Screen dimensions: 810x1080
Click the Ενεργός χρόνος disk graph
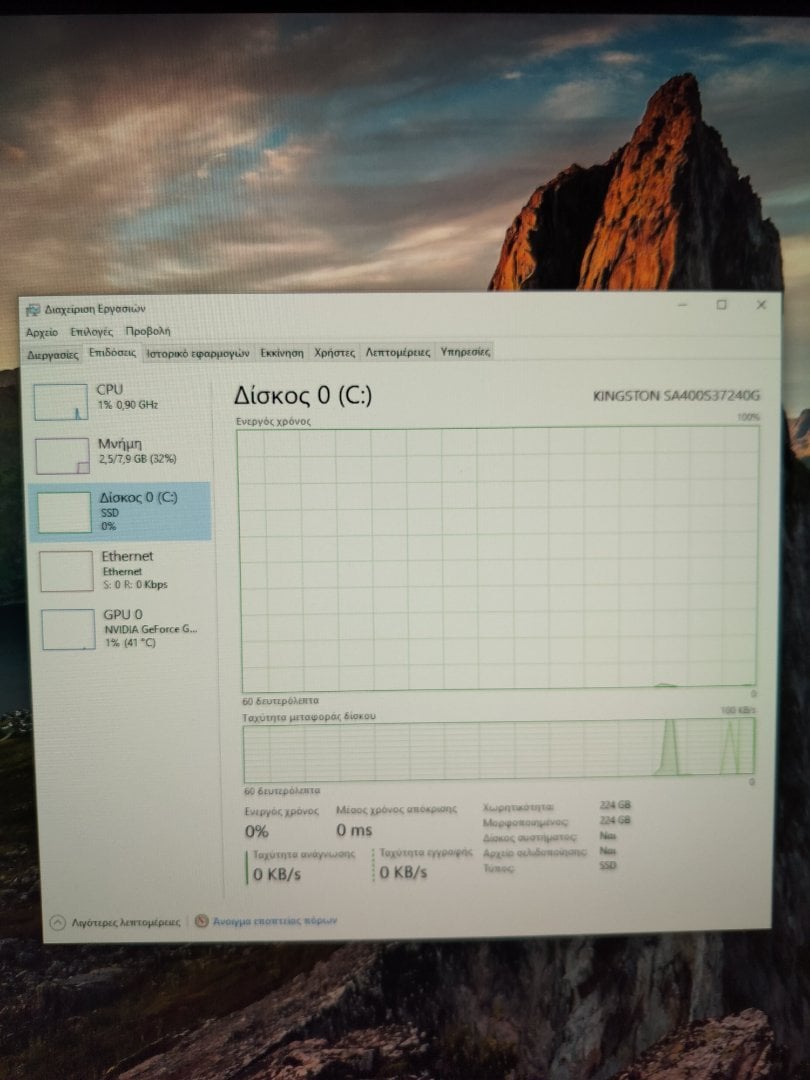pyautogui.click(x=499, y=559)
